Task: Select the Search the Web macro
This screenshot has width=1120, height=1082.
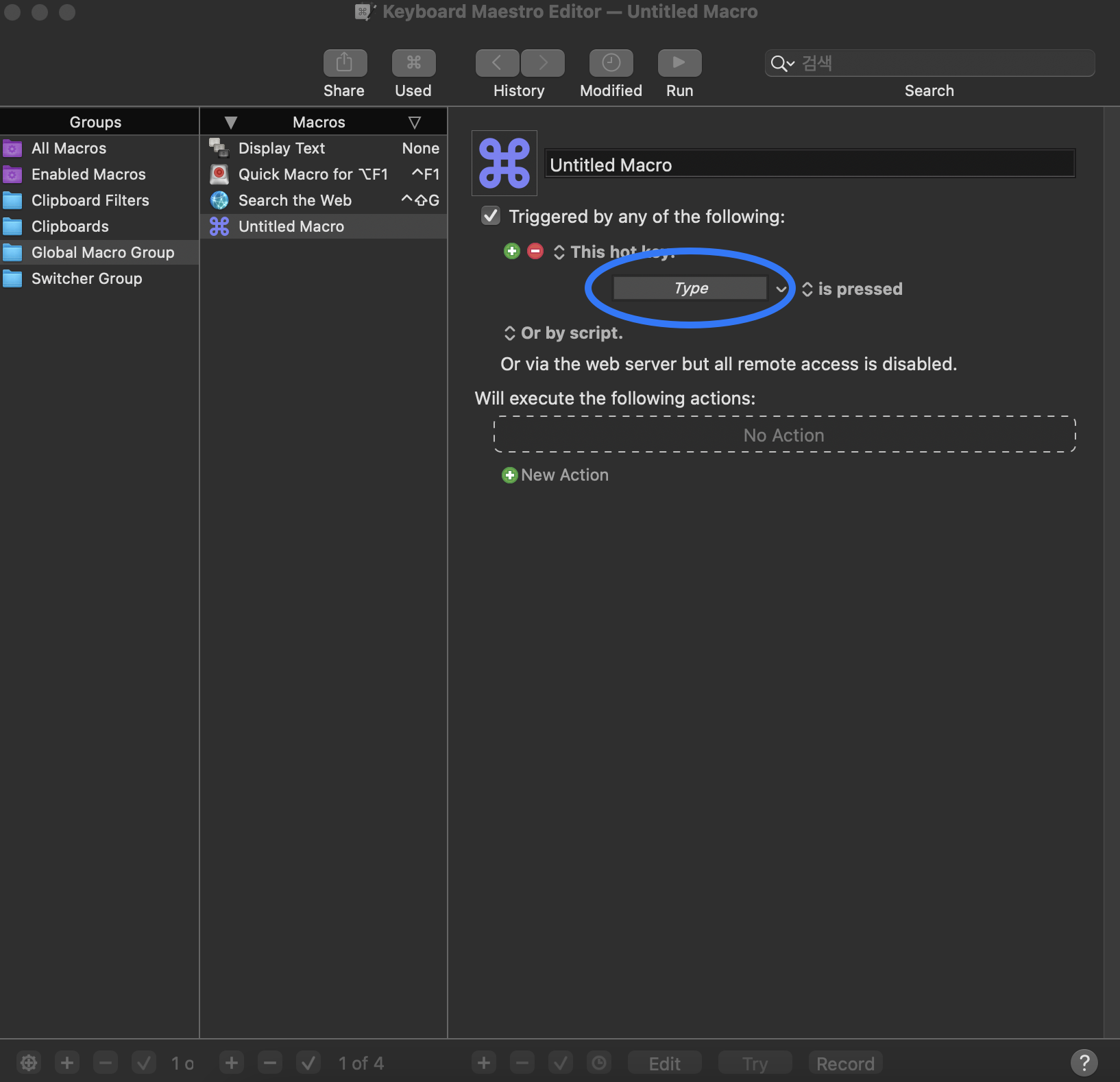Action: [x=324, y=200]
